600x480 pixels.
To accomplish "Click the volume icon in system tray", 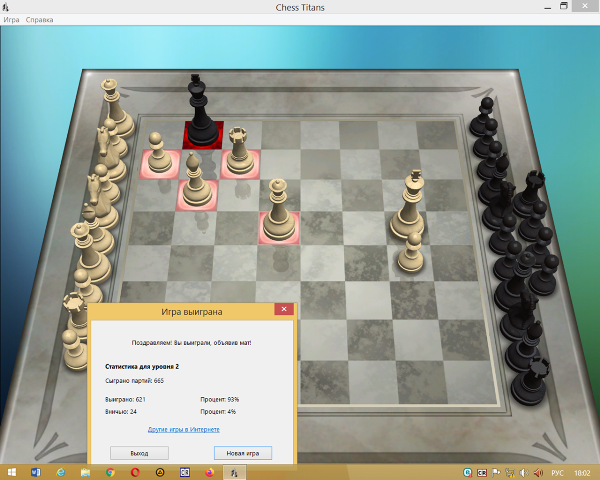I will click(540, 471).
